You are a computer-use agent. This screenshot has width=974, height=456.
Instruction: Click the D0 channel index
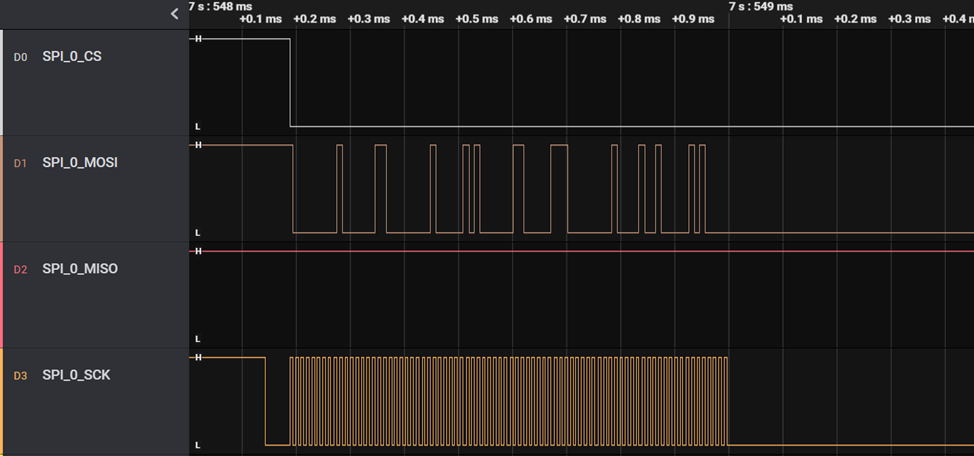tap(20, 57)
